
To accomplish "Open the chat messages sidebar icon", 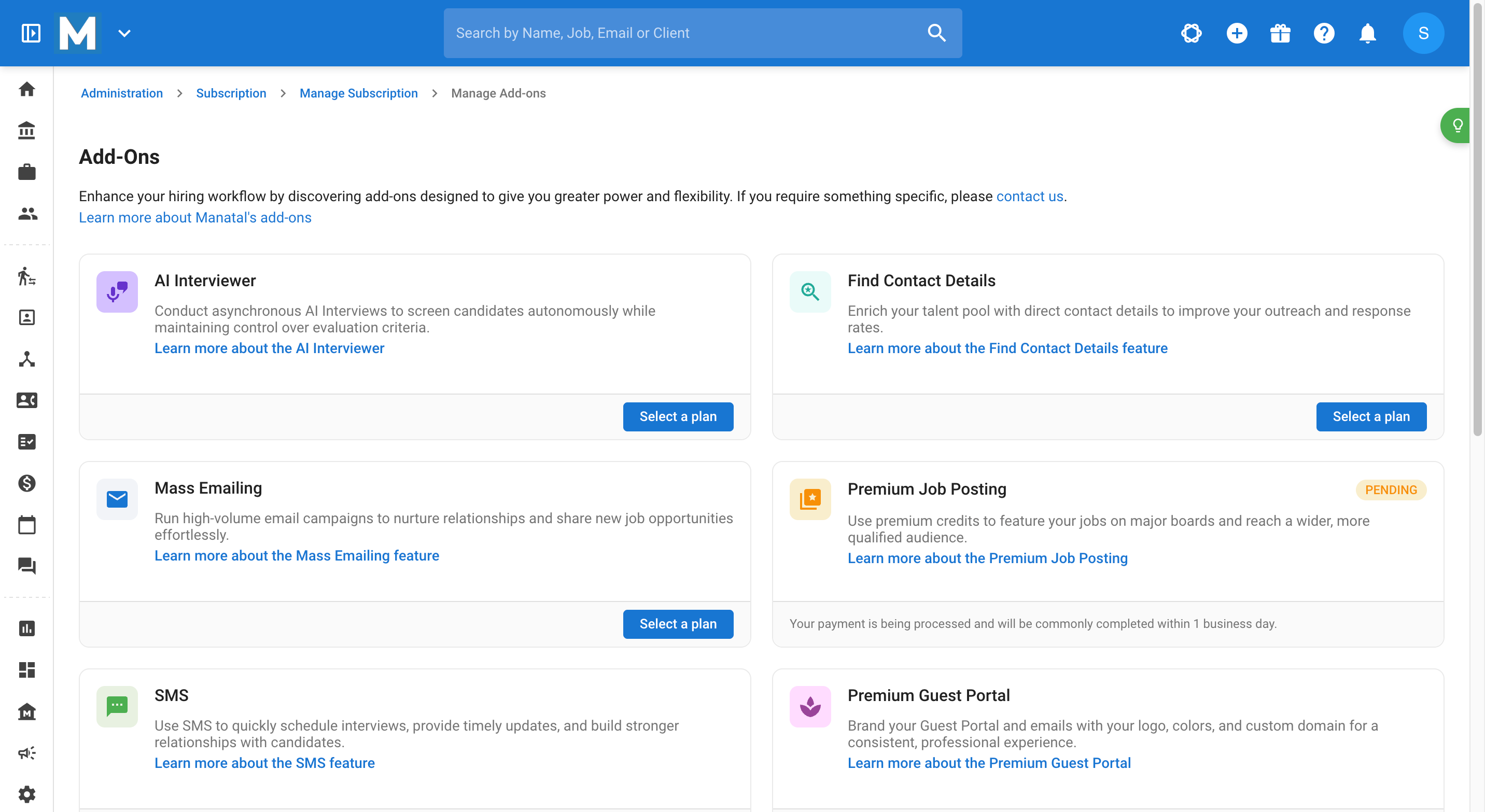I will click(x=27, y=567).
